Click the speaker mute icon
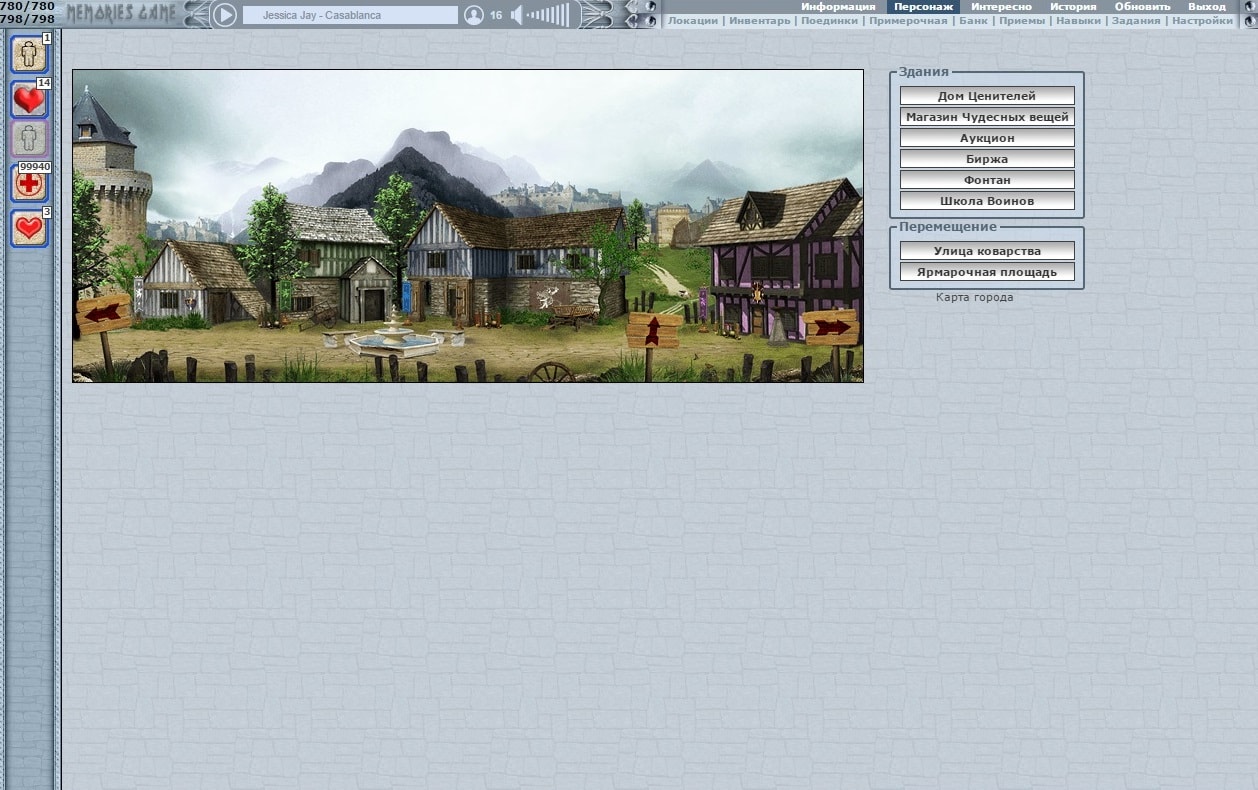The height and width of the screenshot is (790, 1258). click(x=516, y=15)
